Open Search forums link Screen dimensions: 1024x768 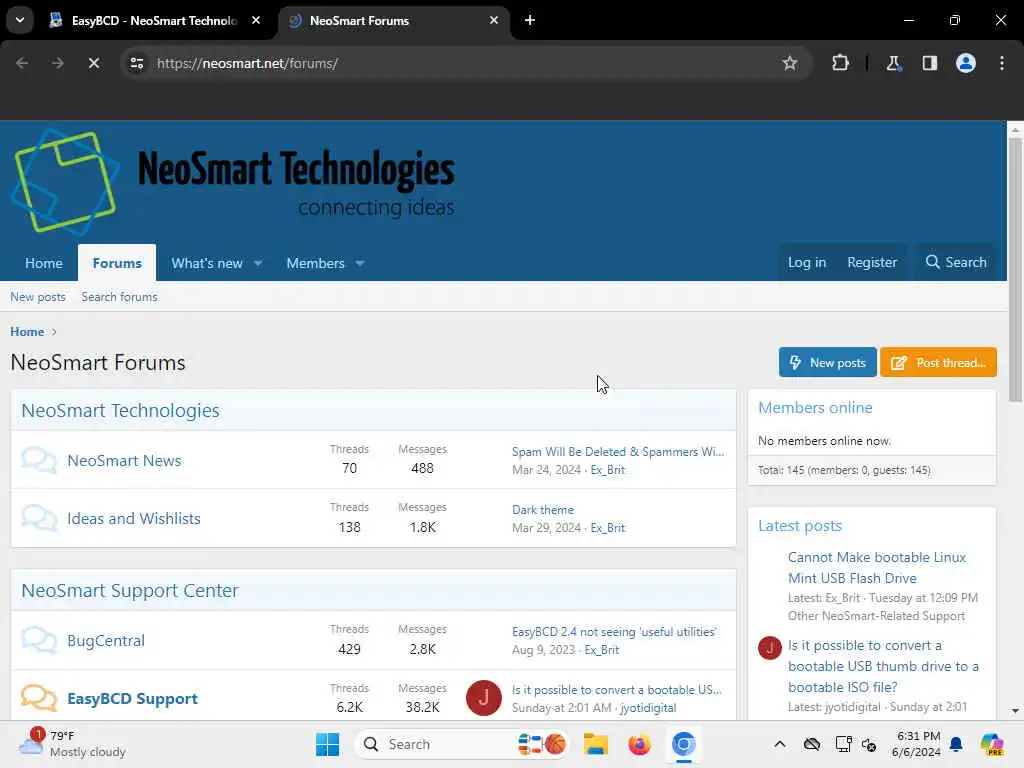(x=120, y=296)
